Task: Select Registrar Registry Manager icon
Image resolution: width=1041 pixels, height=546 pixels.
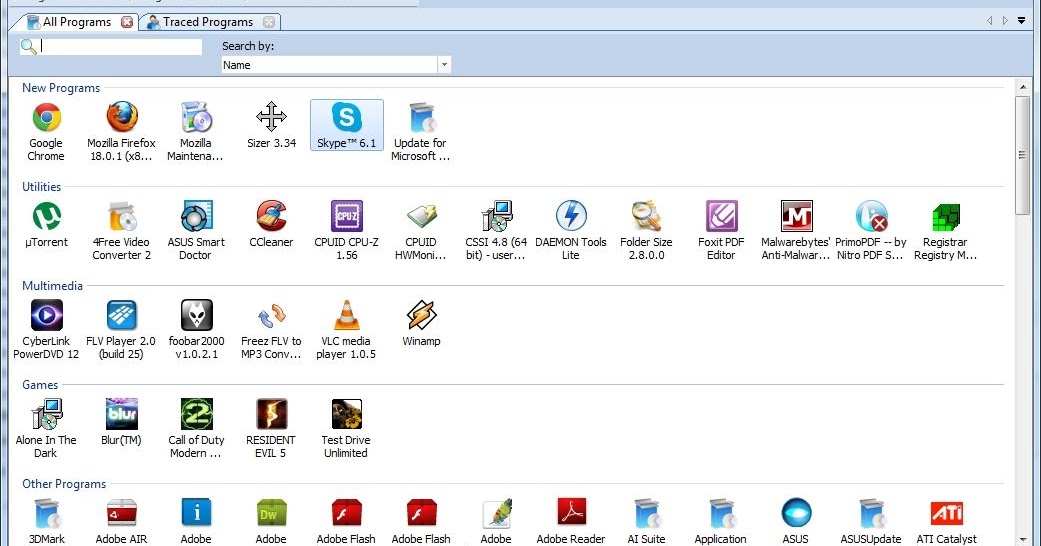Action: point(946,217)
